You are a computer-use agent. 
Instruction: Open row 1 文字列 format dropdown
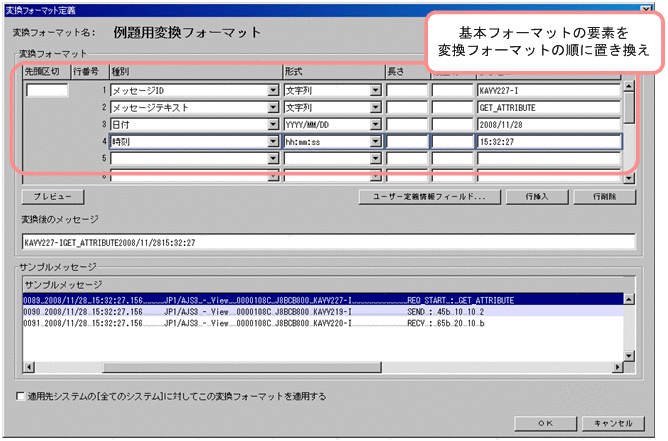tap(376, 90)
